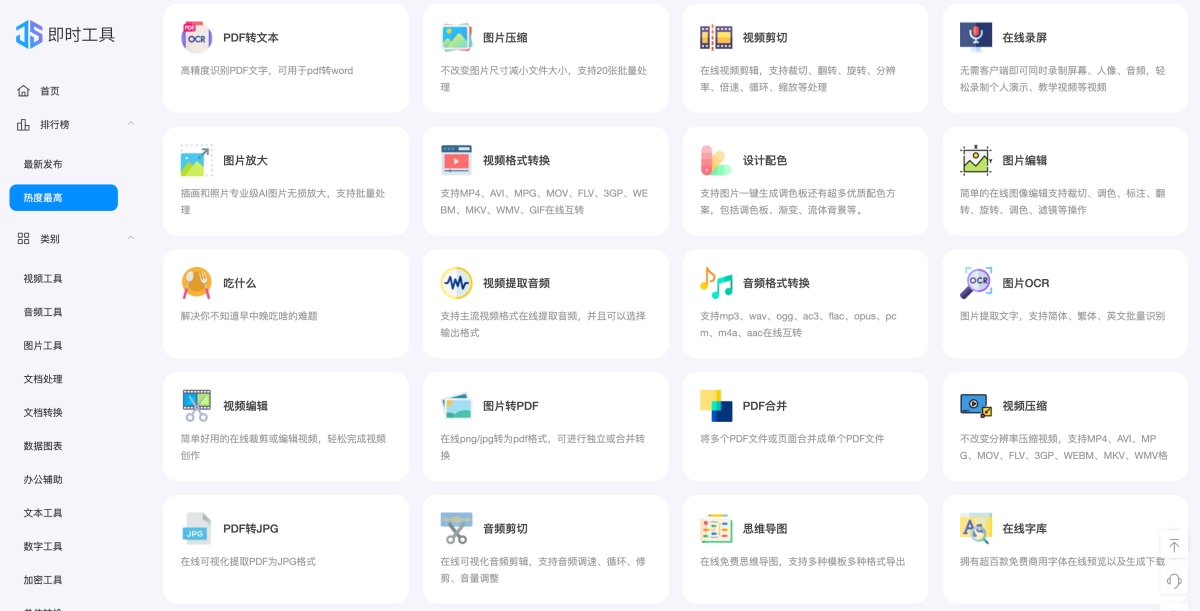The width and height of the screenshot is (1200, 611).
Task: Click the customer service headset button
Action: (x=1174, y=581)
